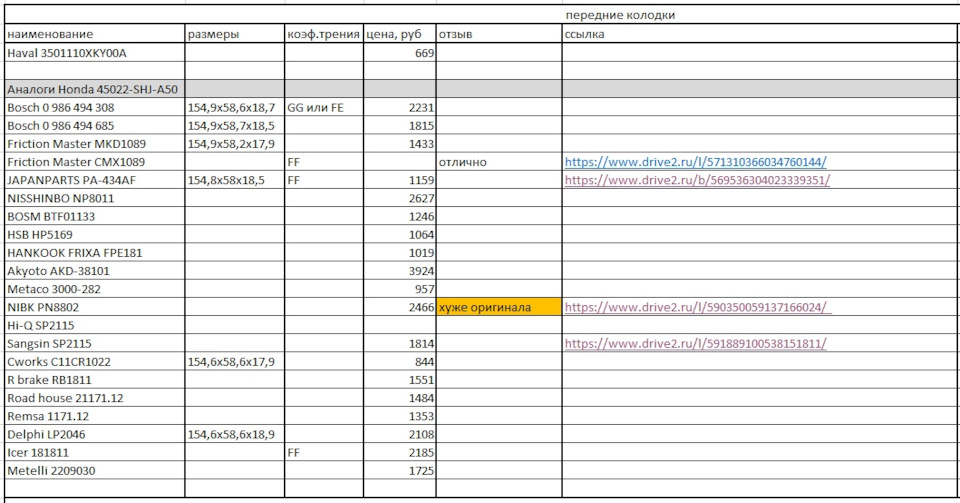Viewport: 960px width, 503px height.
Task: Select 'Road house 21171.12' cell
Action: (94, 398)
